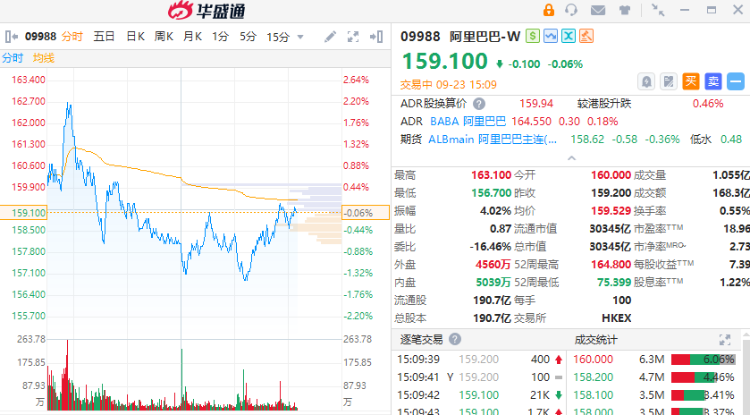Open the messages envelope icon
Screen dimensions: 750x415
tap(598, 10)
